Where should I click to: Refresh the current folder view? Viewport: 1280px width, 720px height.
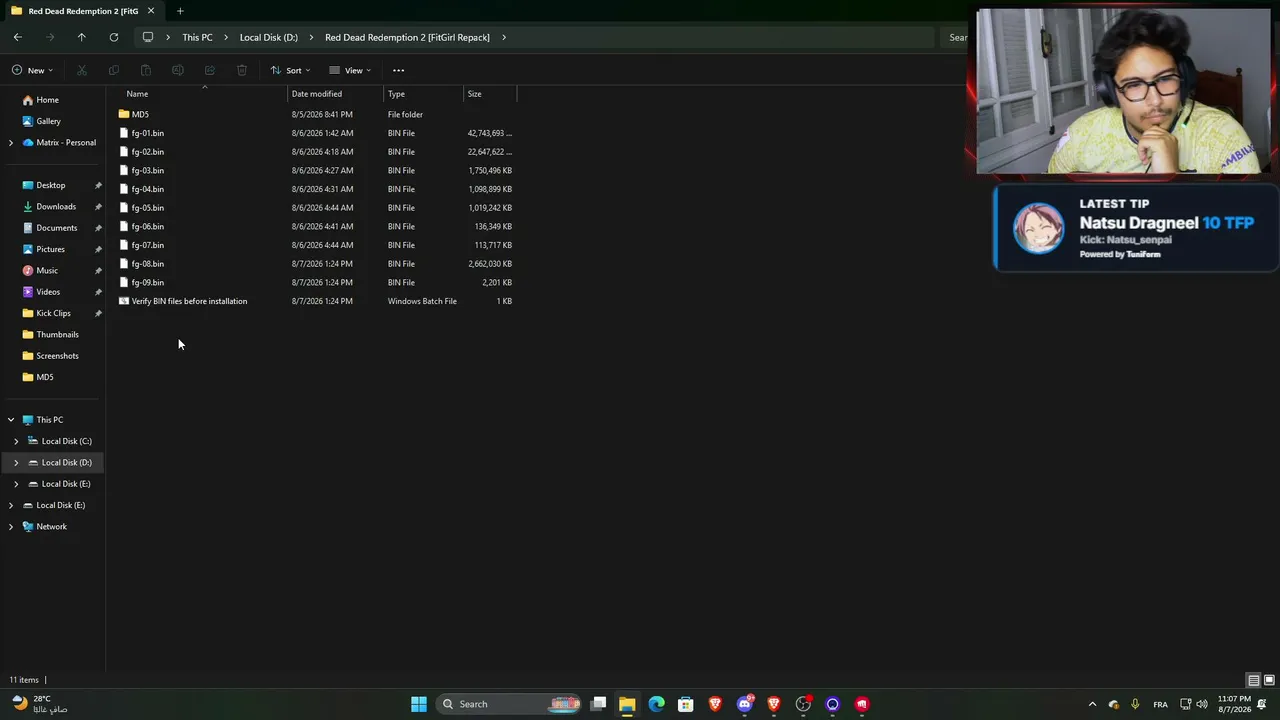(x=114, y=37)
